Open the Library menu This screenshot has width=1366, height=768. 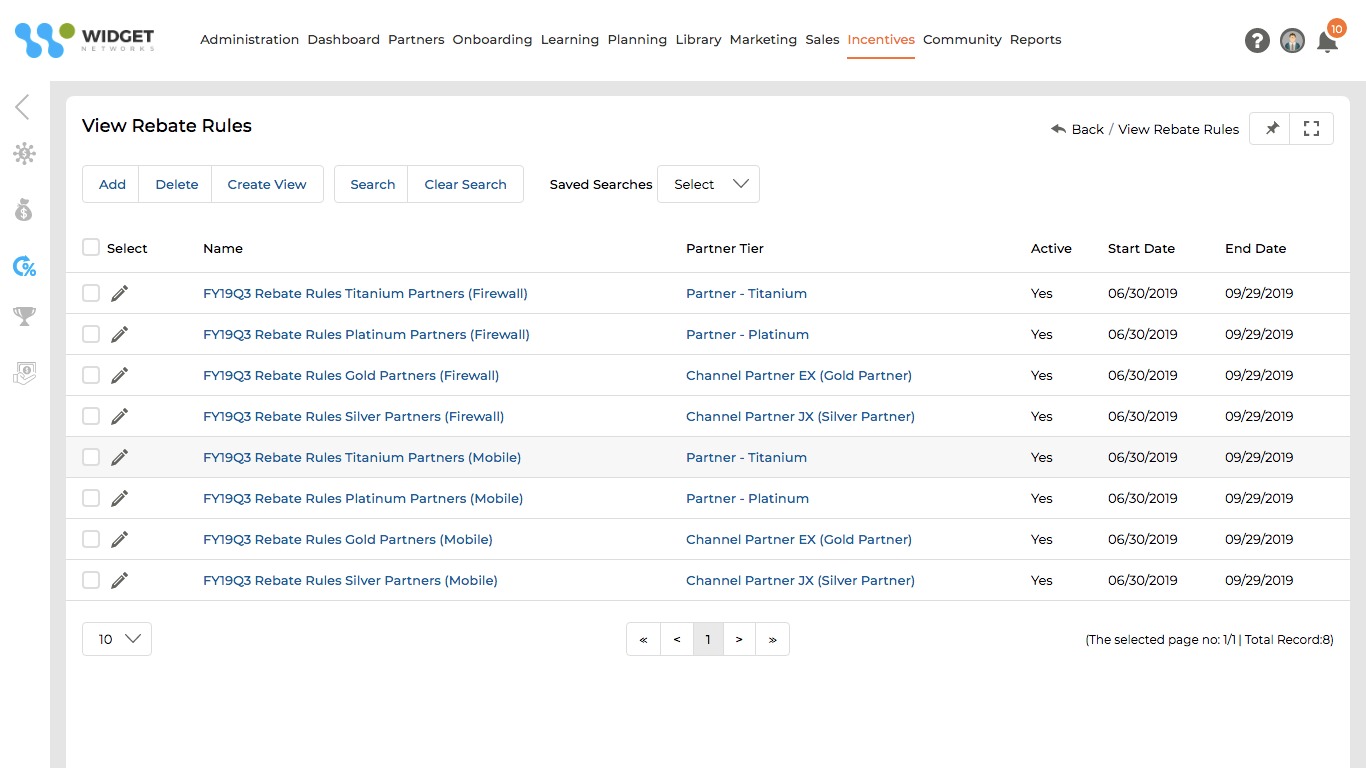tap(698, 40)
